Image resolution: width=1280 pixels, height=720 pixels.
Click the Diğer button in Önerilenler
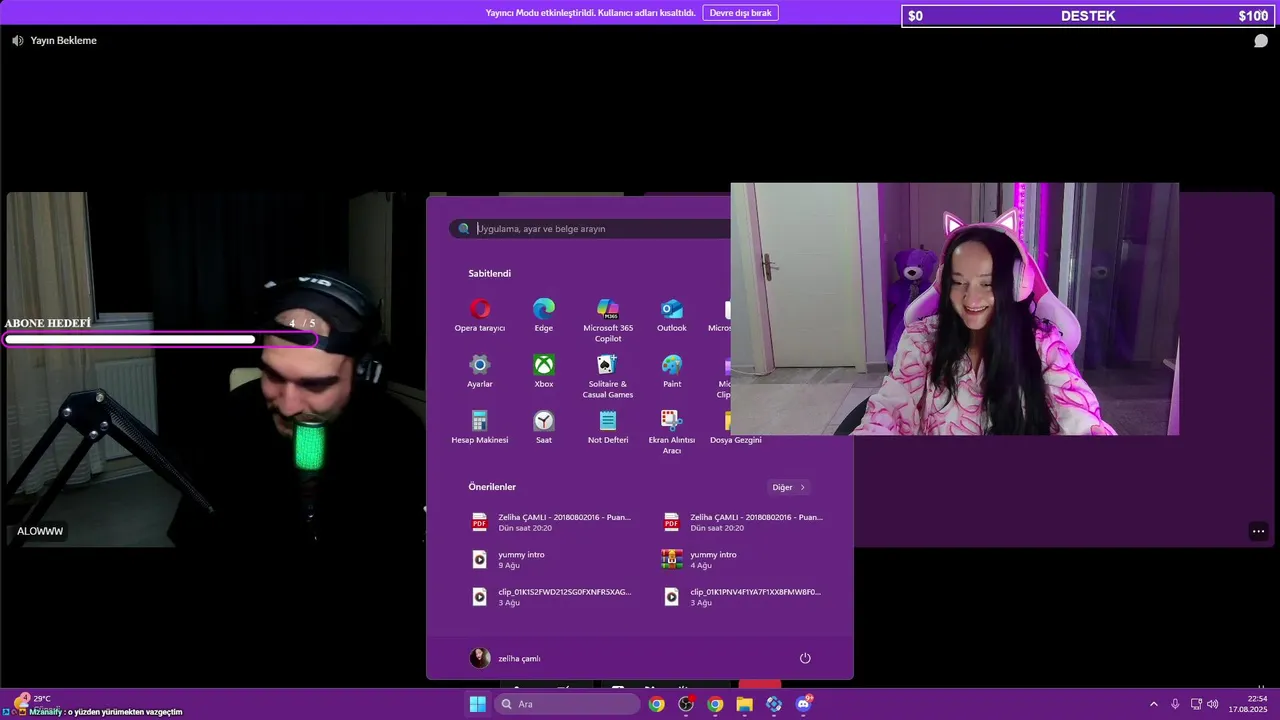pyautogui.click(x=789, y=487)
